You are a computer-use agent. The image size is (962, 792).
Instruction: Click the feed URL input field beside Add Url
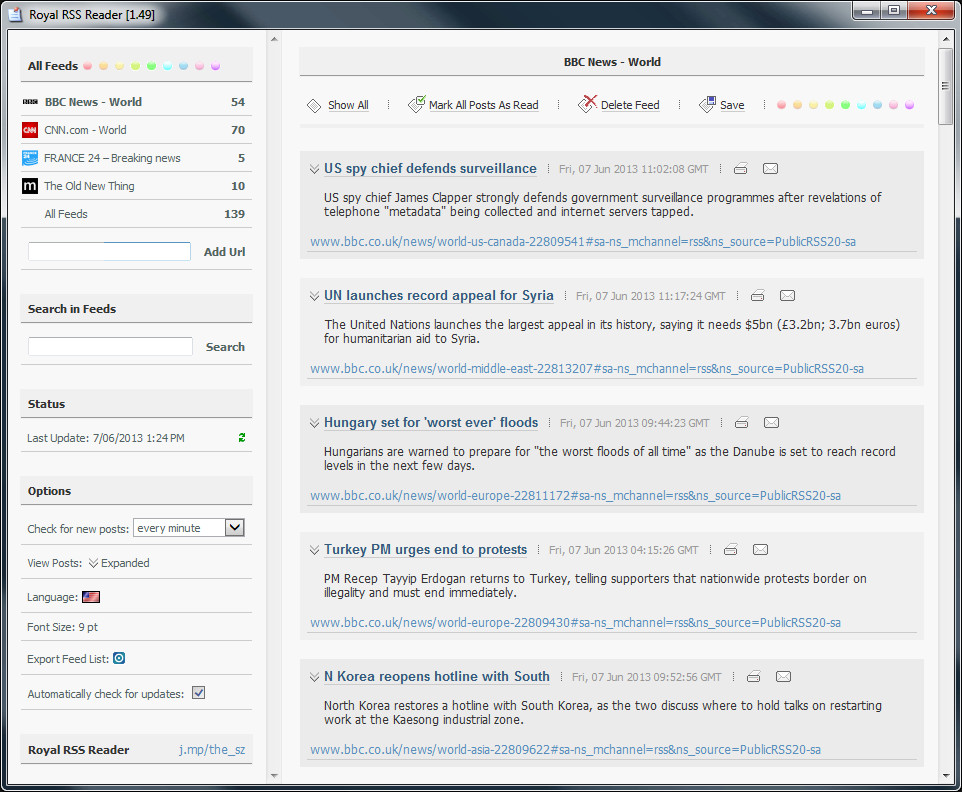109,252
